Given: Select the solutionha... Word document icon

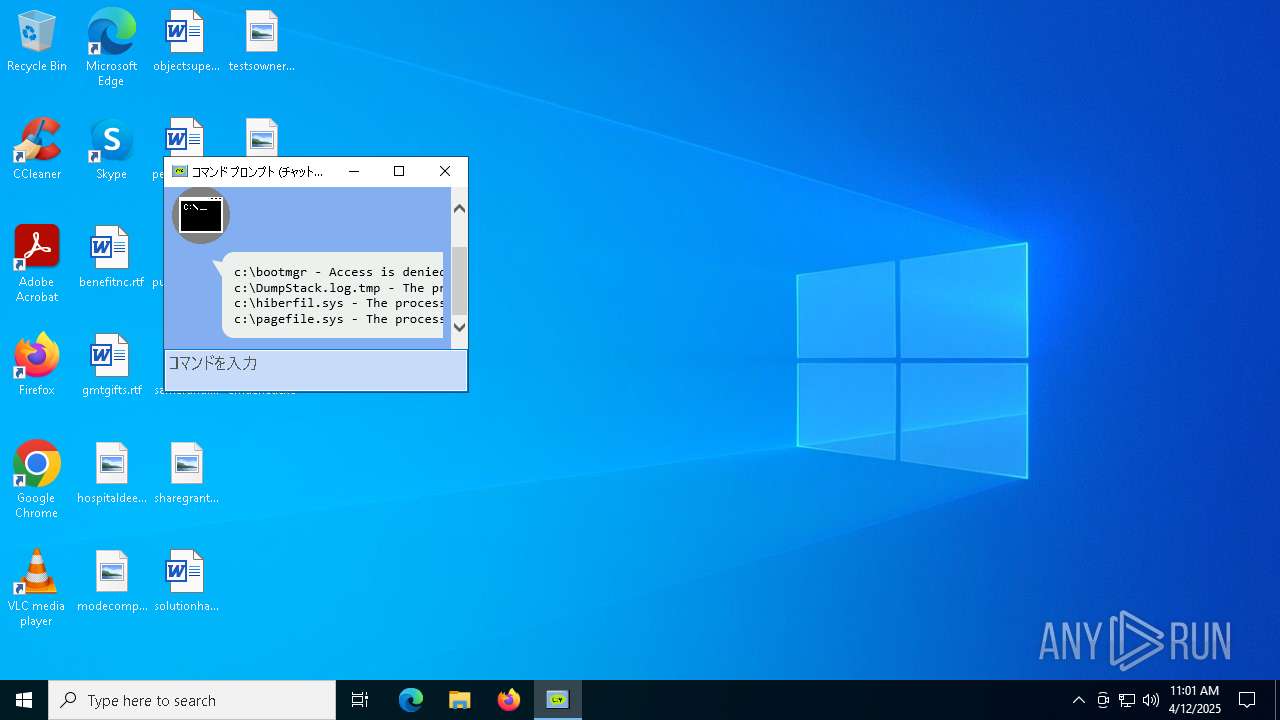Looking at the screenshot, I should (186, 581).
